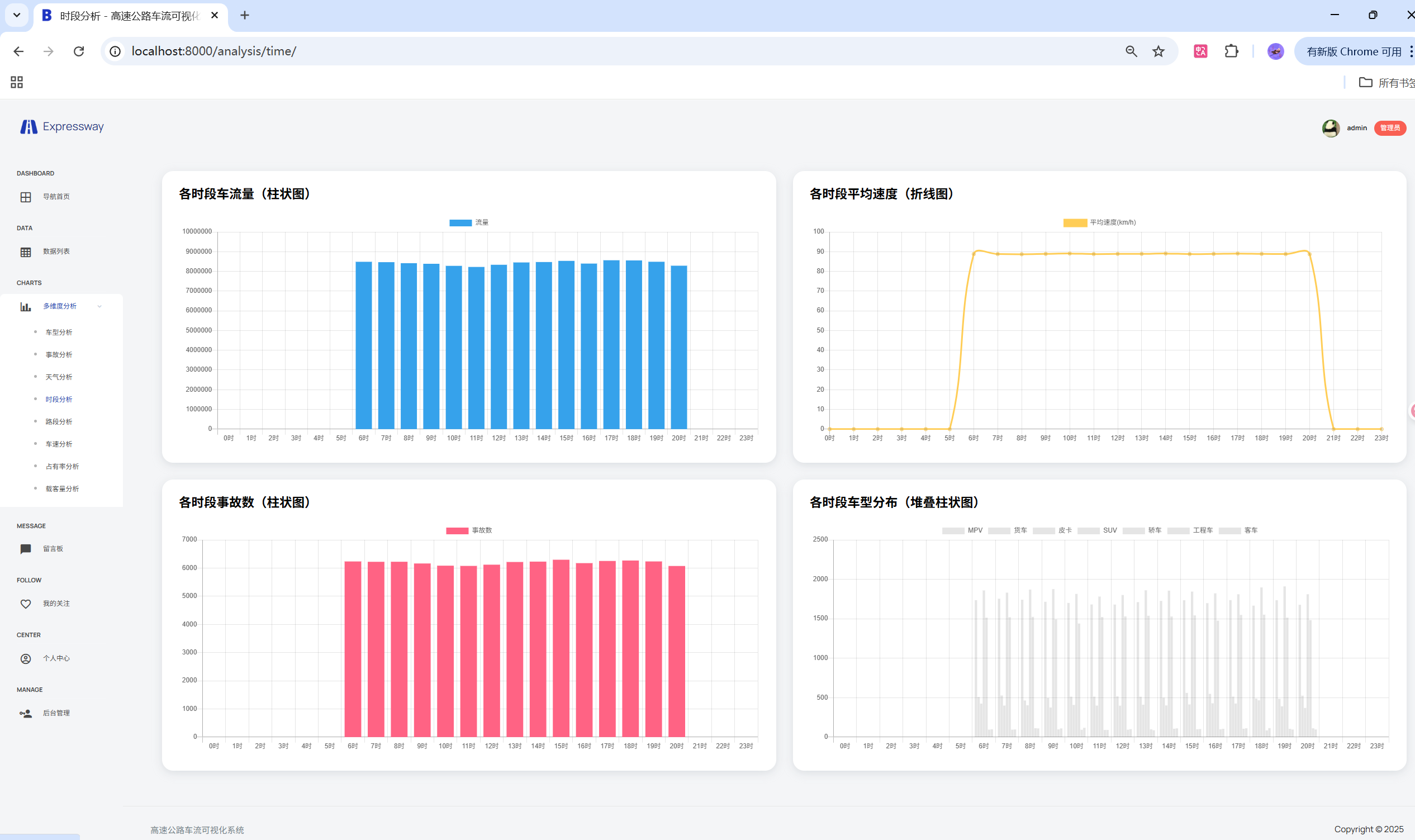The image size is (1415, 840).
Task: Click the 有新版 Chrome 可用 button
Action: [x=1354, y=51]
